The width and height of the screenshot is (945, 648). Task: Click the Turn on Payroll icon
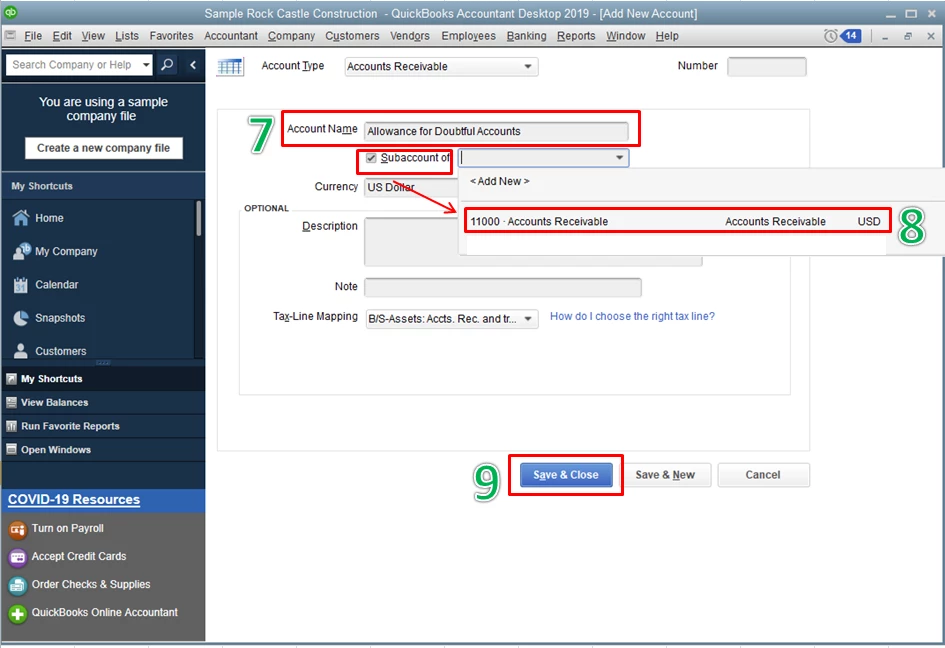[x=17, y=529]
